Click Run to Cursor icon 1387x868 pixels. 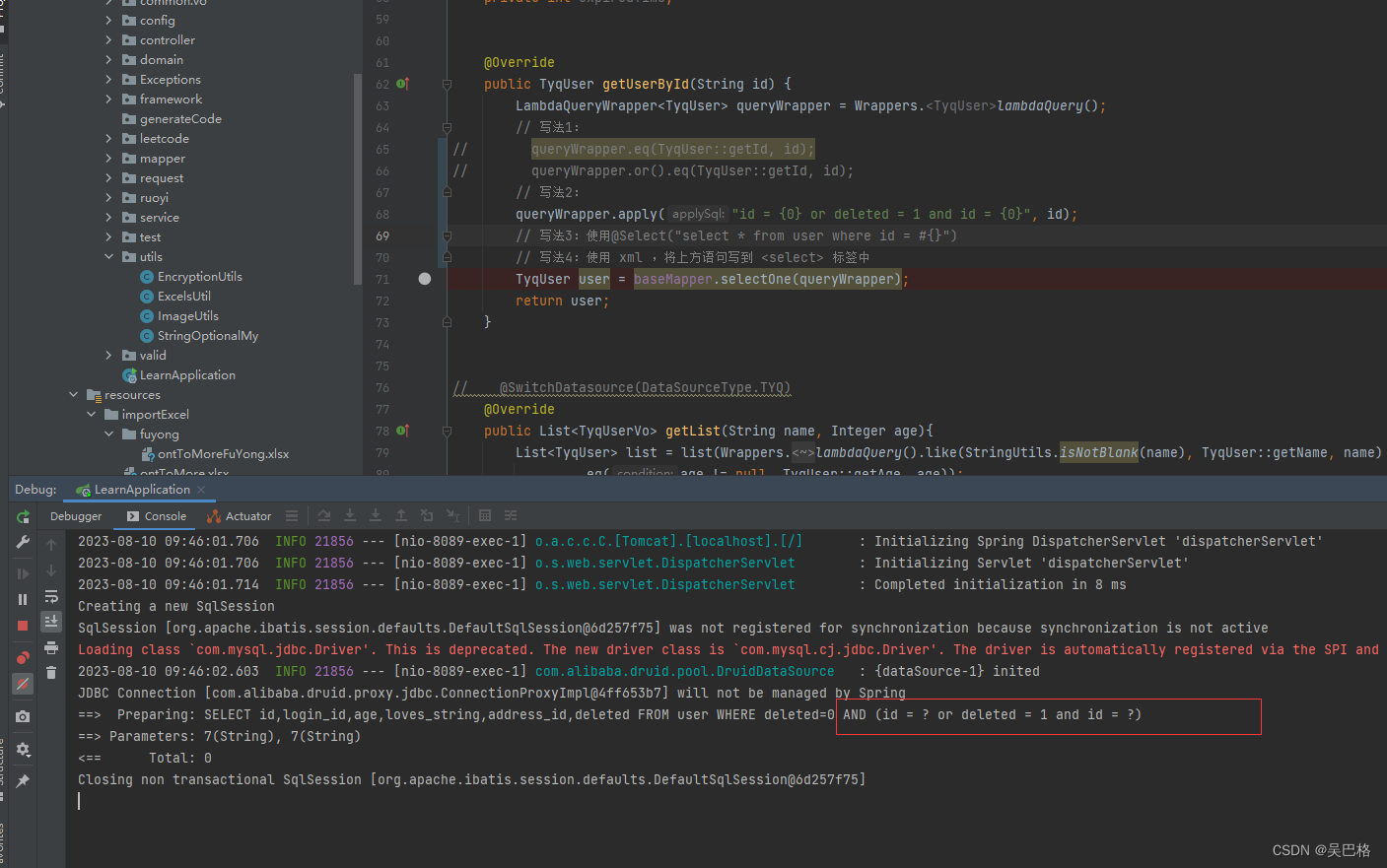click(452, 515)
